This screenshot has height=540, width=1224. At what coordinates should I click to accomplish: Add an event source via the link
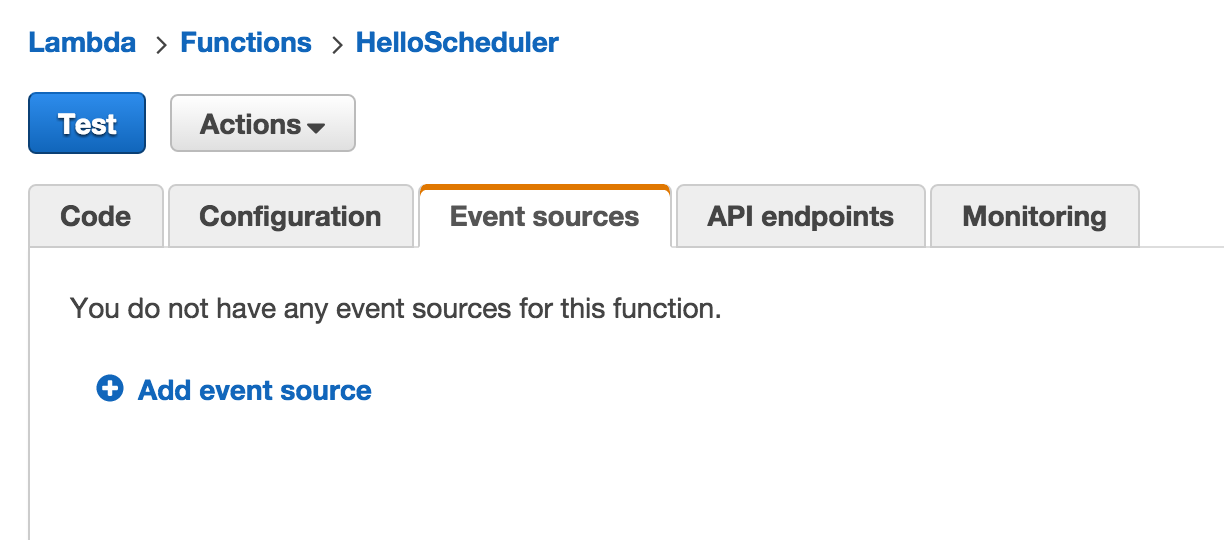click(x=254, y=390)
